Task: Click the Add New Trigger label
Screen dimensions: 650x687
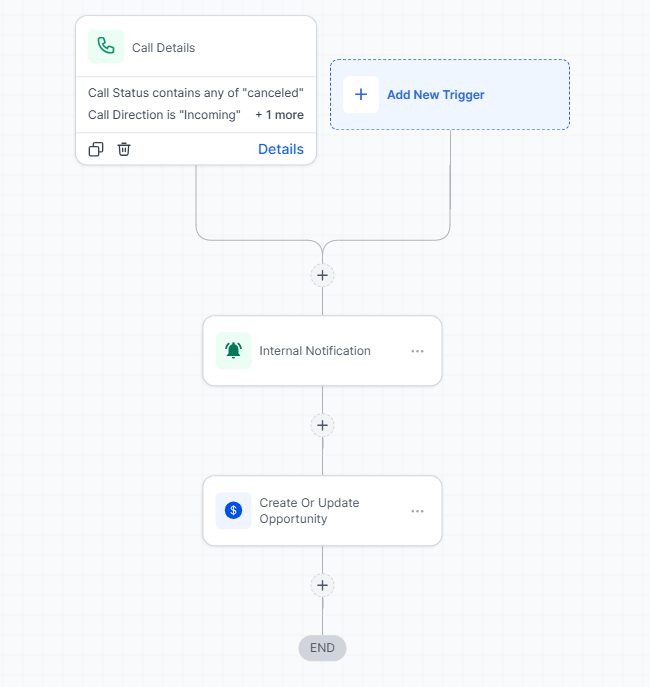Action: point(436,95)
